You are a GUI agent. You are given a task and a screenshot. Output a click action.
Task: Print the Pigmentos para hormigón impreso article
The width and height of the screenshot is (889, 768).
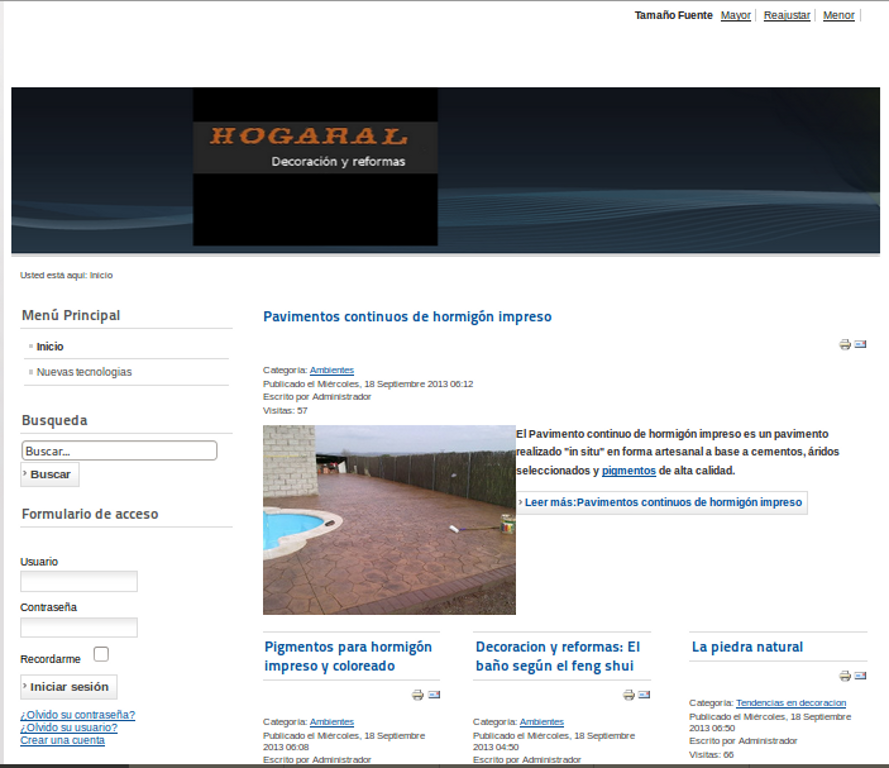tap(417, 695)
